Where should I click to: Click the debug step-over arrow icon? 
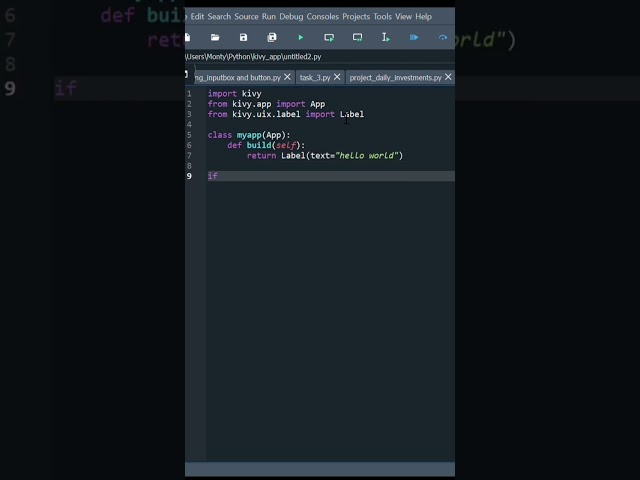pyautogui.click(x=443, y=38)
